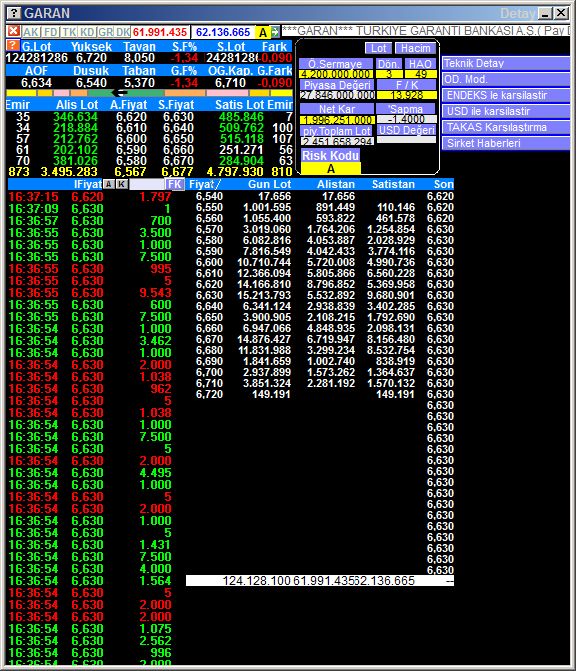This screenshot has width=576, height=671.
Task: Click ask price 6,670 in order book
Action: coord(178,160)
